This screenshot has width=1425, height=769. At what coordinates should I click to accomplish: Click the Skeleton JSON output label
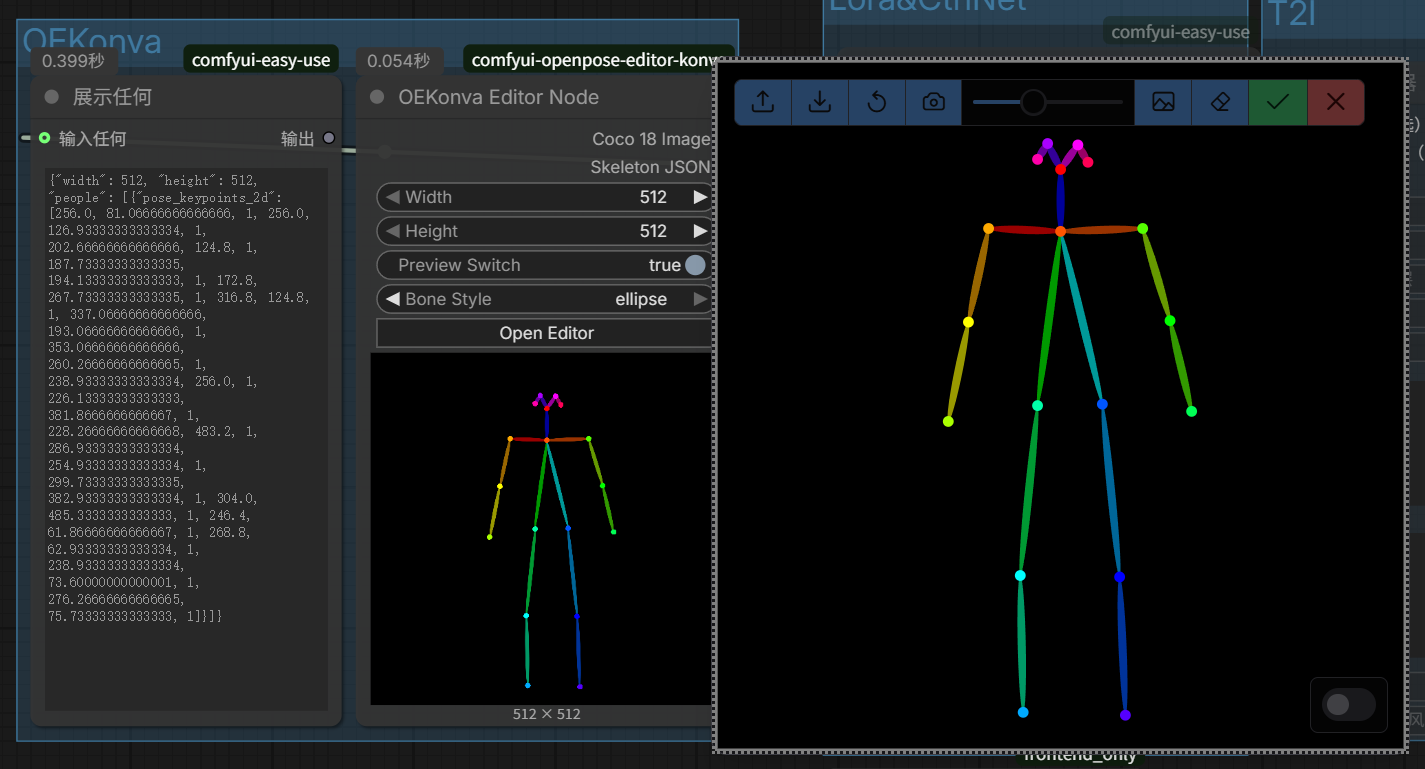pyautogui.click(x=650, y=167)
